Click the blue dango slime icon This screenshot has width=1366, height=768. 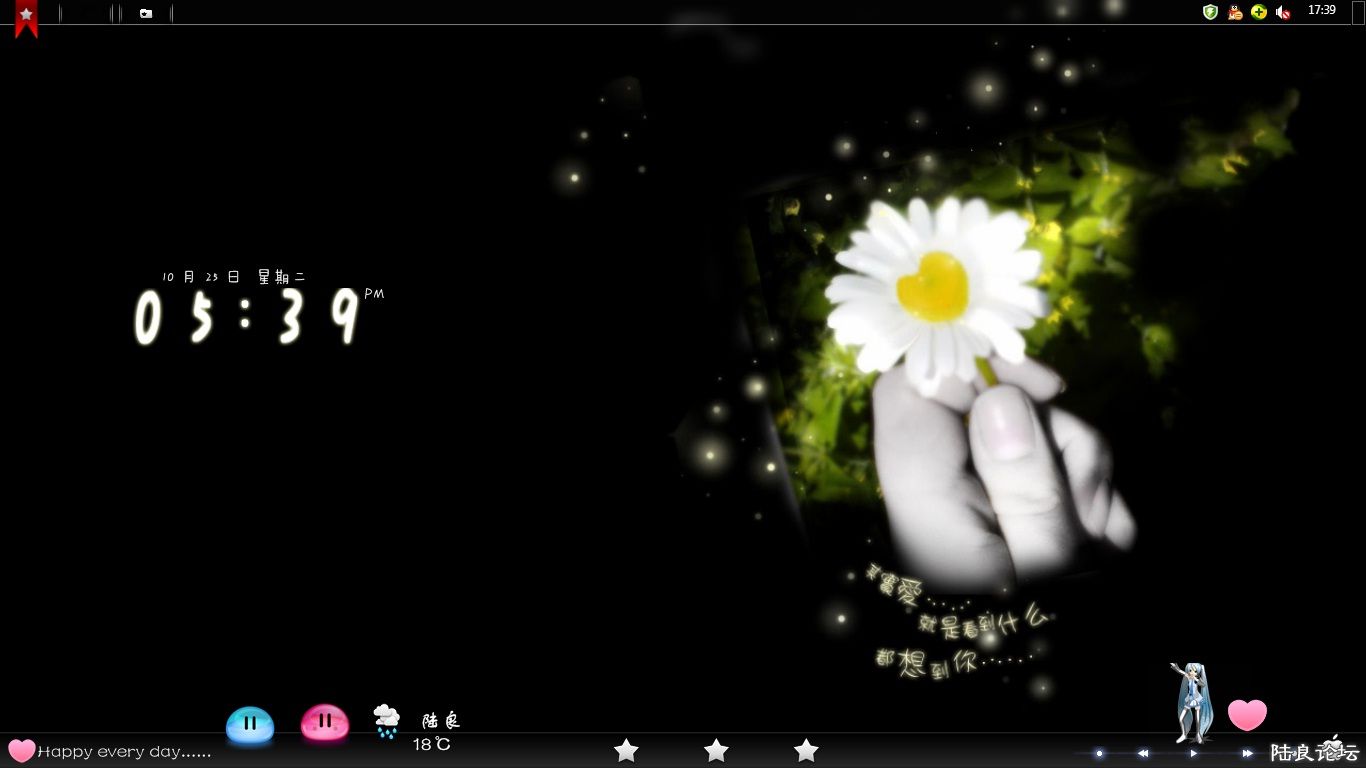250,724
